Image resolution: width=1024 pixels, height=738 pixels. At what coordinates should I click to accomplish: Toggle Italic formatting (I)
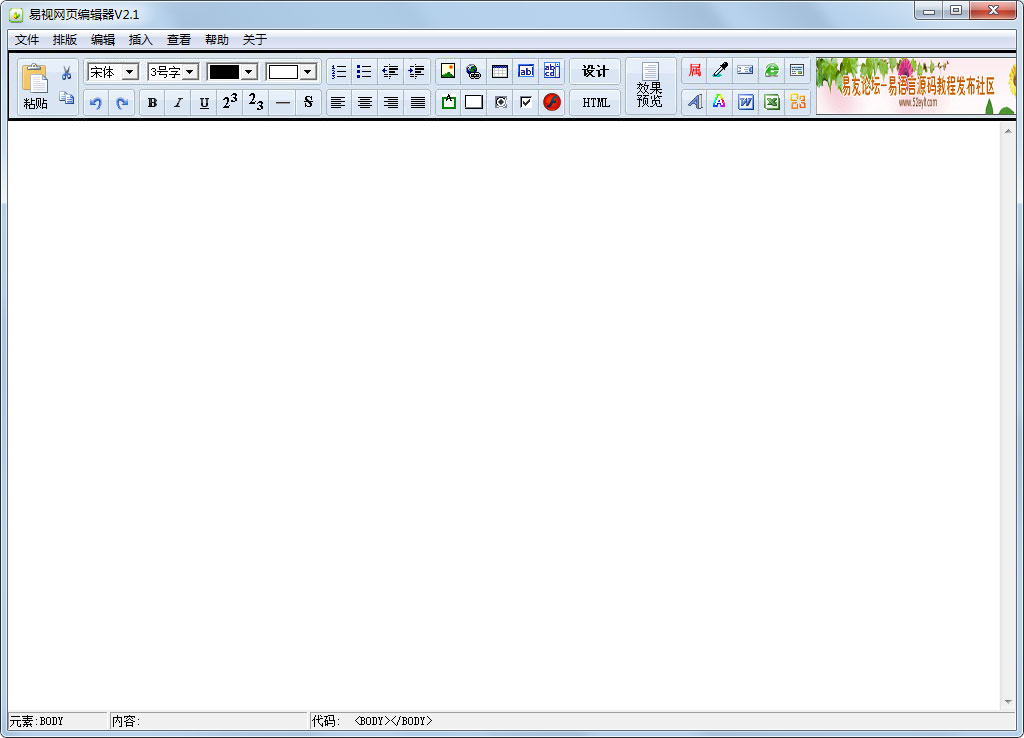click(x=178, y=103)
